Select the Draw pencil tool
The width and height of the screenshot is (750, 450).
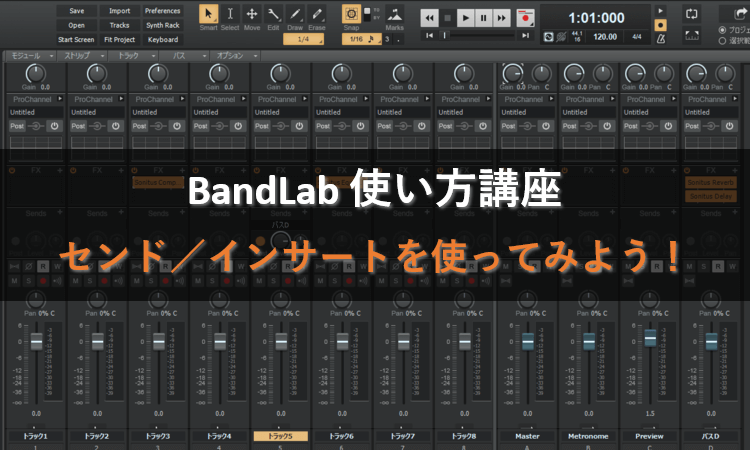coord(295,14)
